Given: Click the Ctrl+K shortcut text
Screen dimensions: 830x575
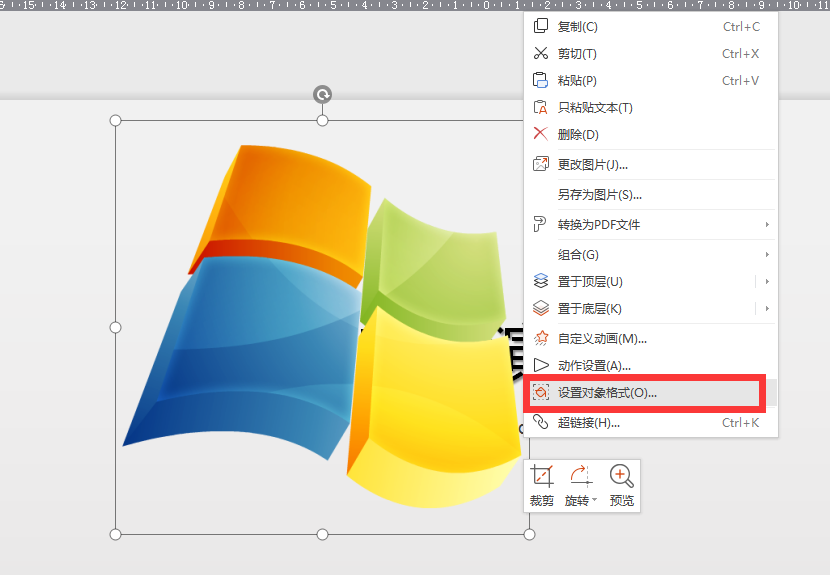Looking at the screenshot, I should click(741, 423).
